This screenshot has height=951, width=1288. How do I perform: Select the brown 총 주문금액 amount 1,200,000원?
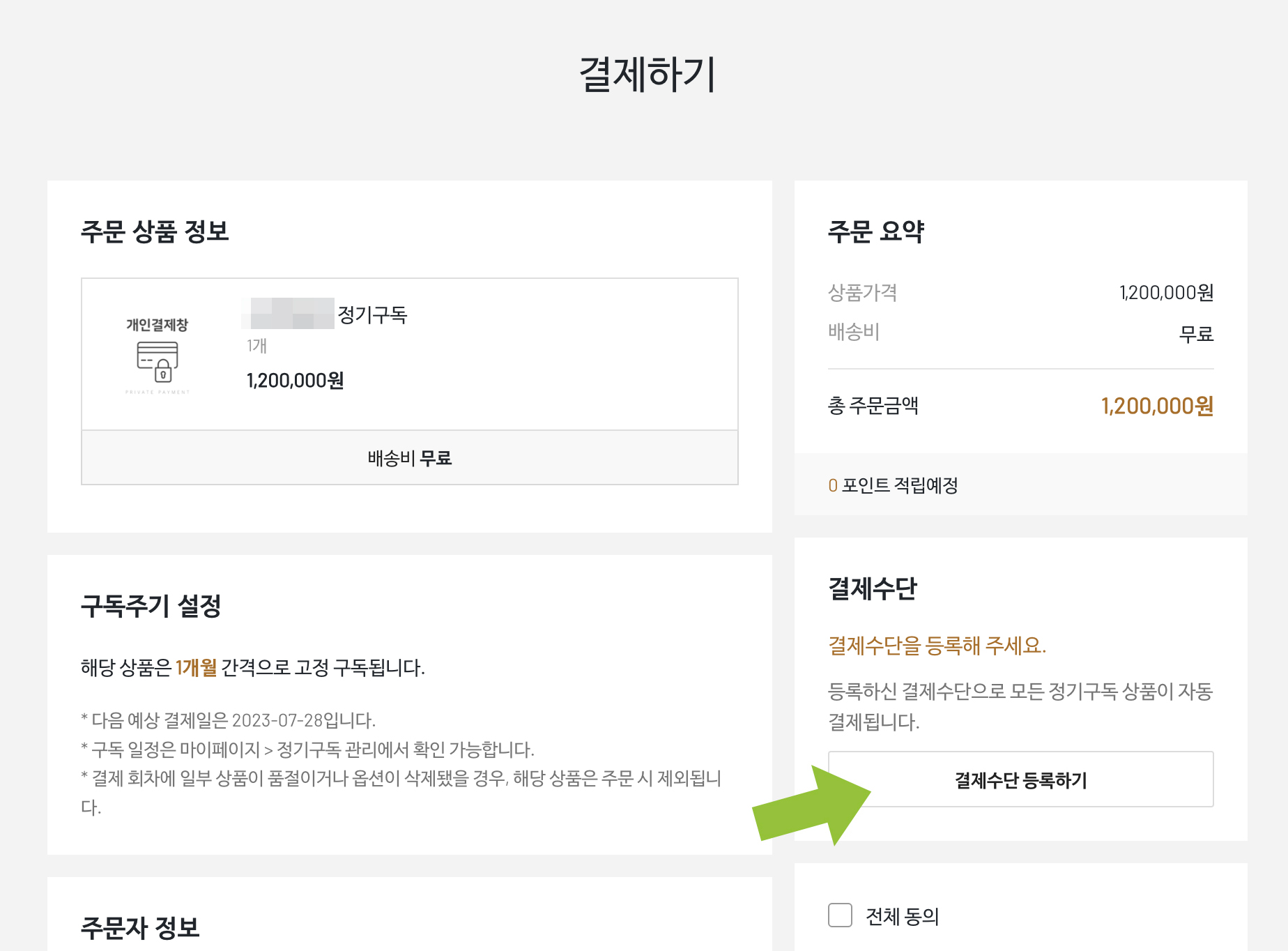[x=1157, y=406]
